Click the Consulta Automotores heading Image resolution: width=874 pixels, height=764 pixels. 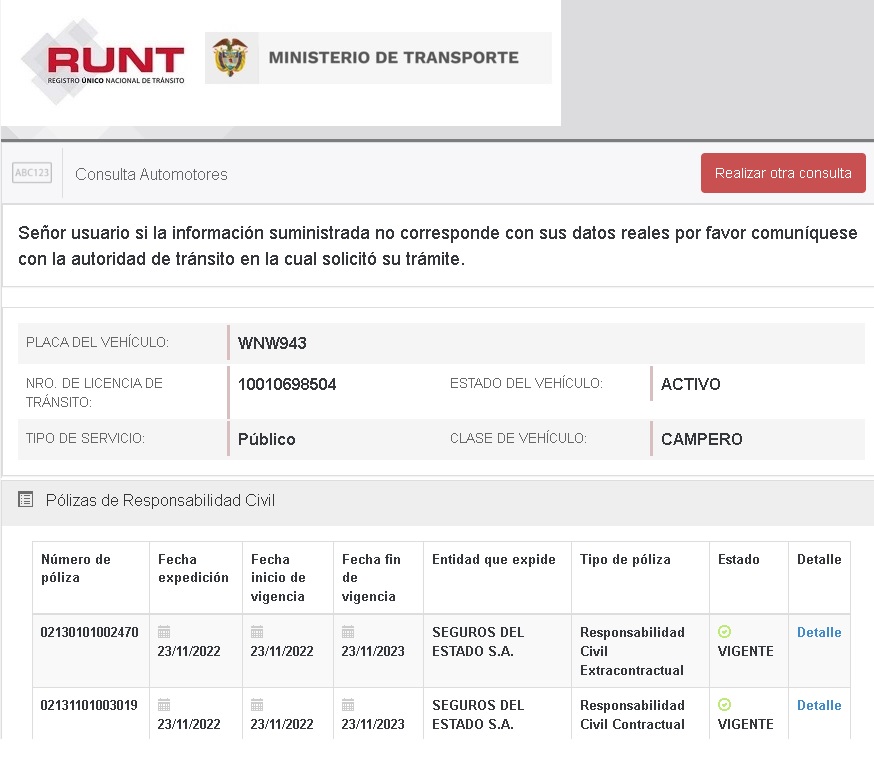point(151,174)
